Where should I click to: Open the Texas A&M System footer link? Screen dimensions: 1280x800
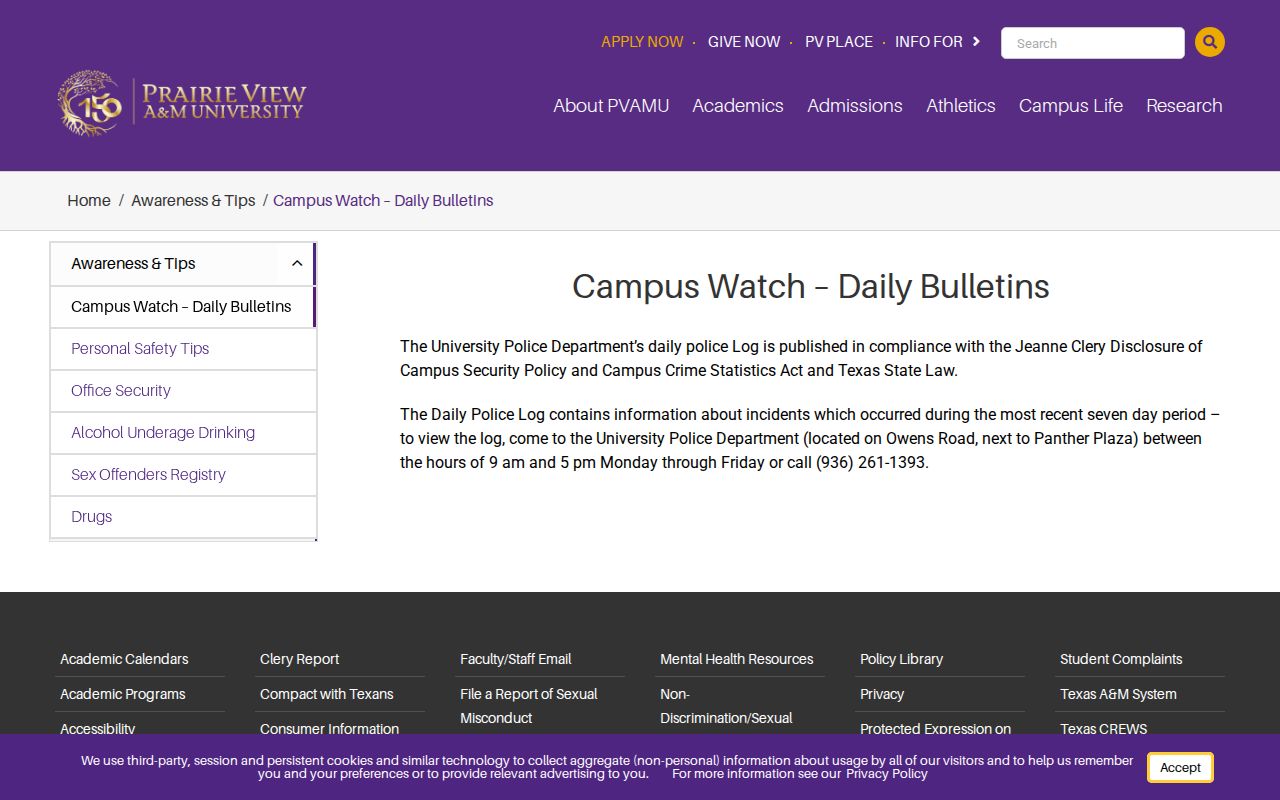point(1118,694)
